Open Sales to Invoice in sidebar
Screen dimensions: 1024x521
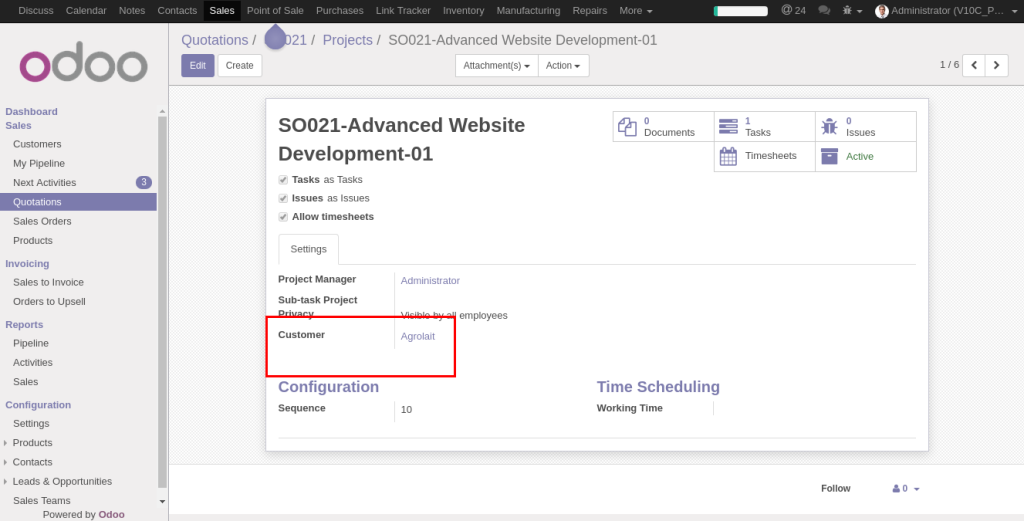pyautogui.click(x=48, y=282)
